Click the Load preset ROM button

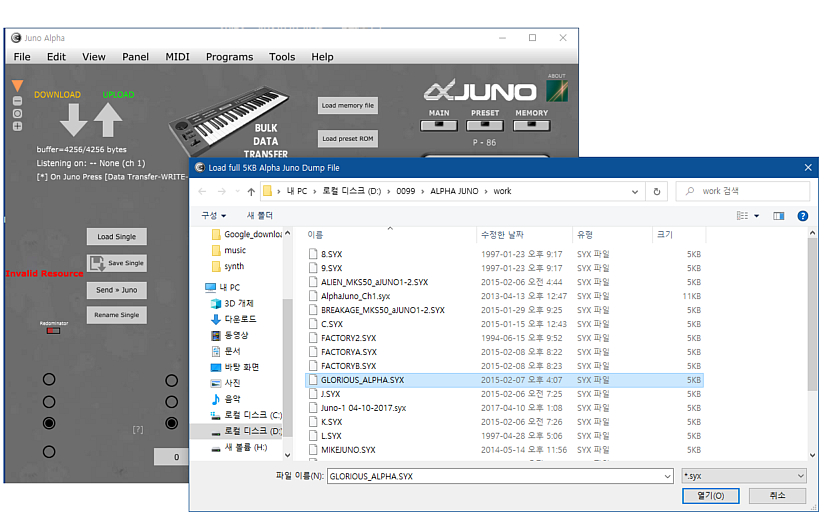point(348,139)
